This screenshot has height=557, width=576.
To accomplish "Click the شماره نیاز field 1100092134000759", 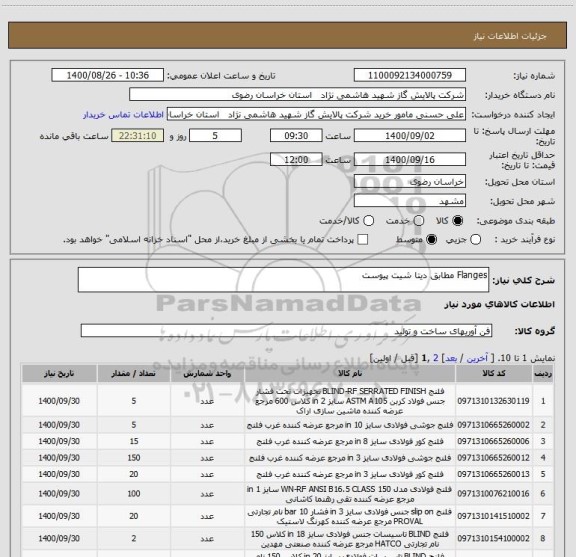I will [410, 75].
